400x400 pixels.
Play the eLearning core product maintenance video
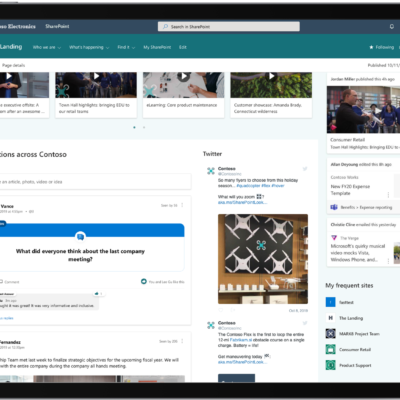pos(184,76)
